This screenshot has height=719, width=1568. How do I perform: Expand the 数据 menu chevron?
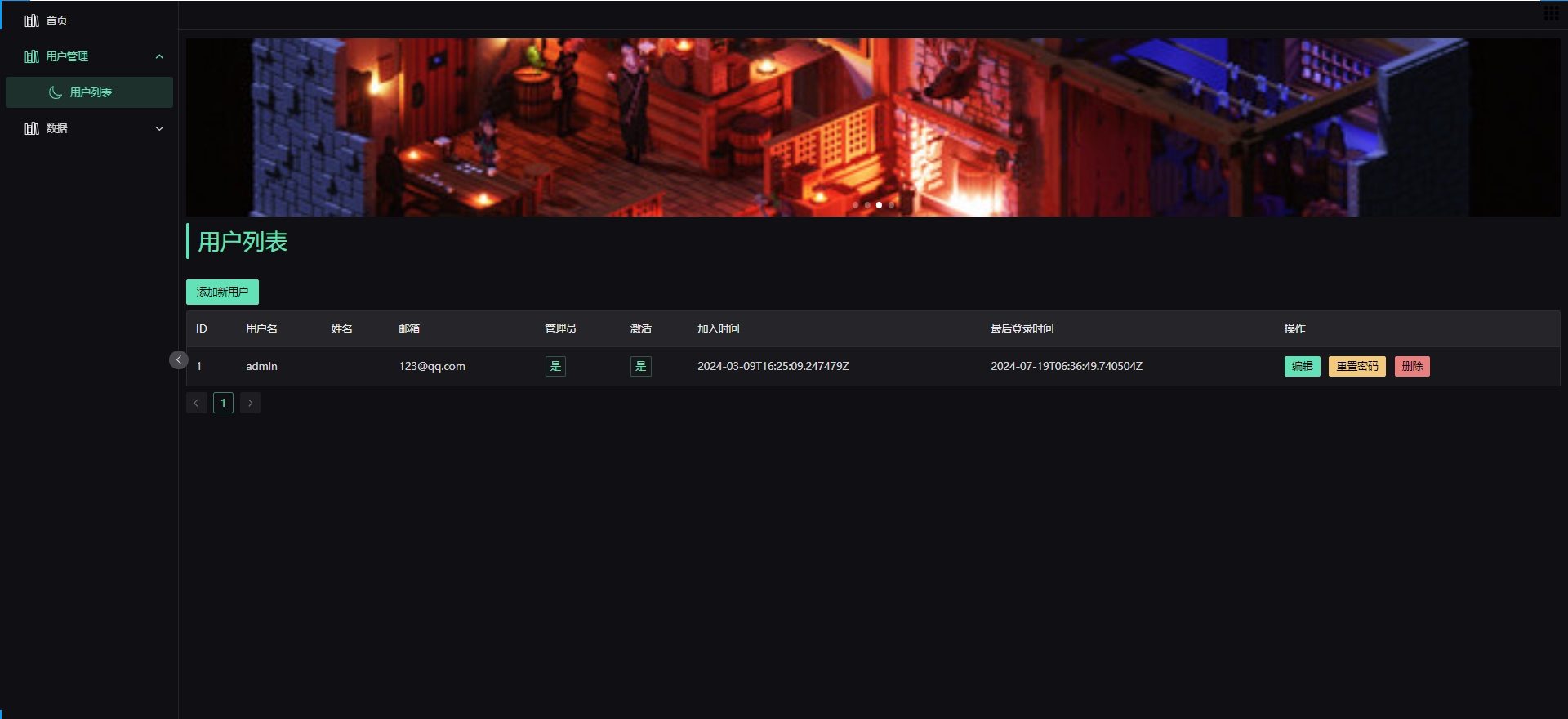tap(159, 128)
